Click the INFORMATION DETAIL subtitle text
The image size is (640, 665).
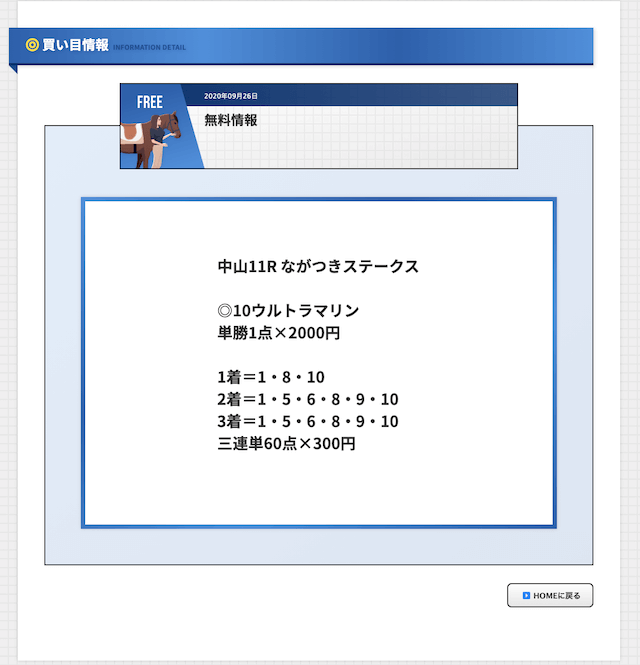tap(149, 48)
